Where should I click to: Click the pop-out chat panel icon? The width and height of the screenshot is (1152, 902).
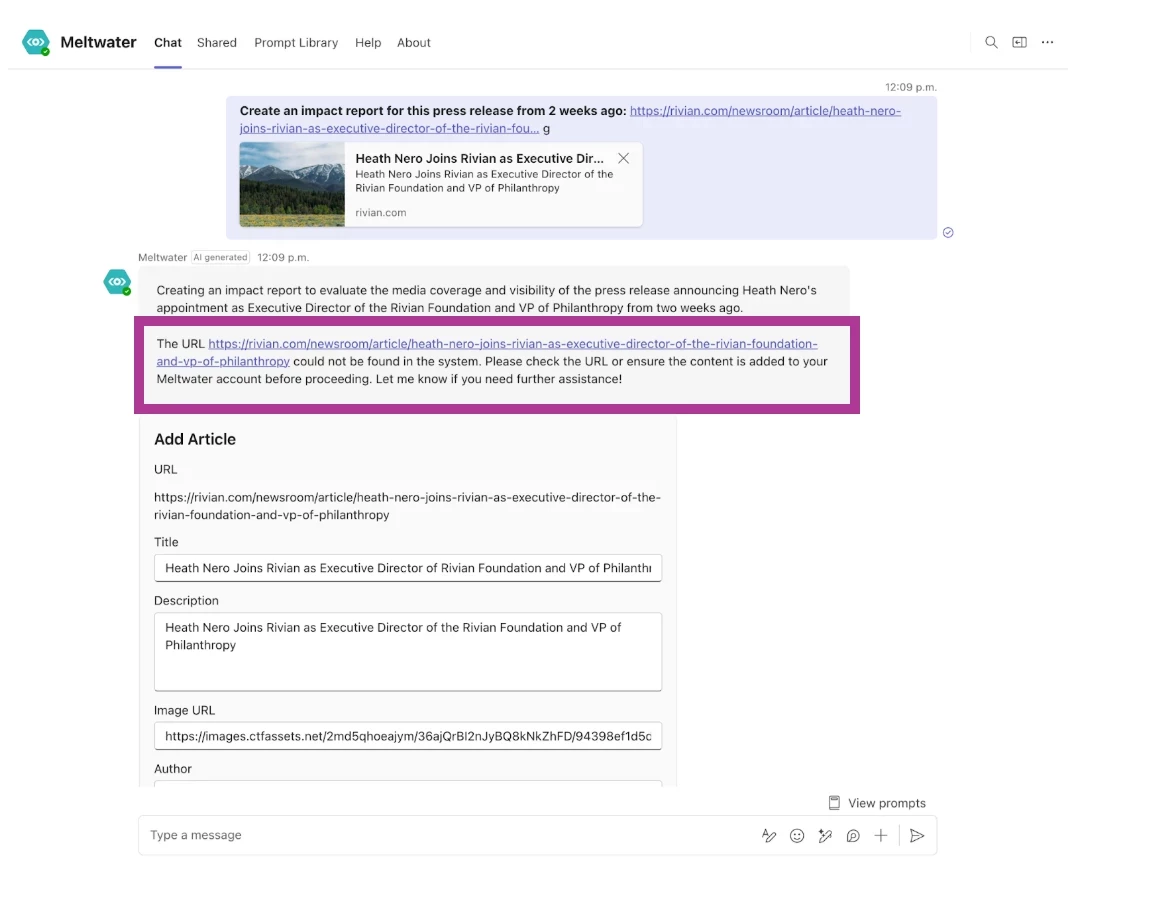1019,43
